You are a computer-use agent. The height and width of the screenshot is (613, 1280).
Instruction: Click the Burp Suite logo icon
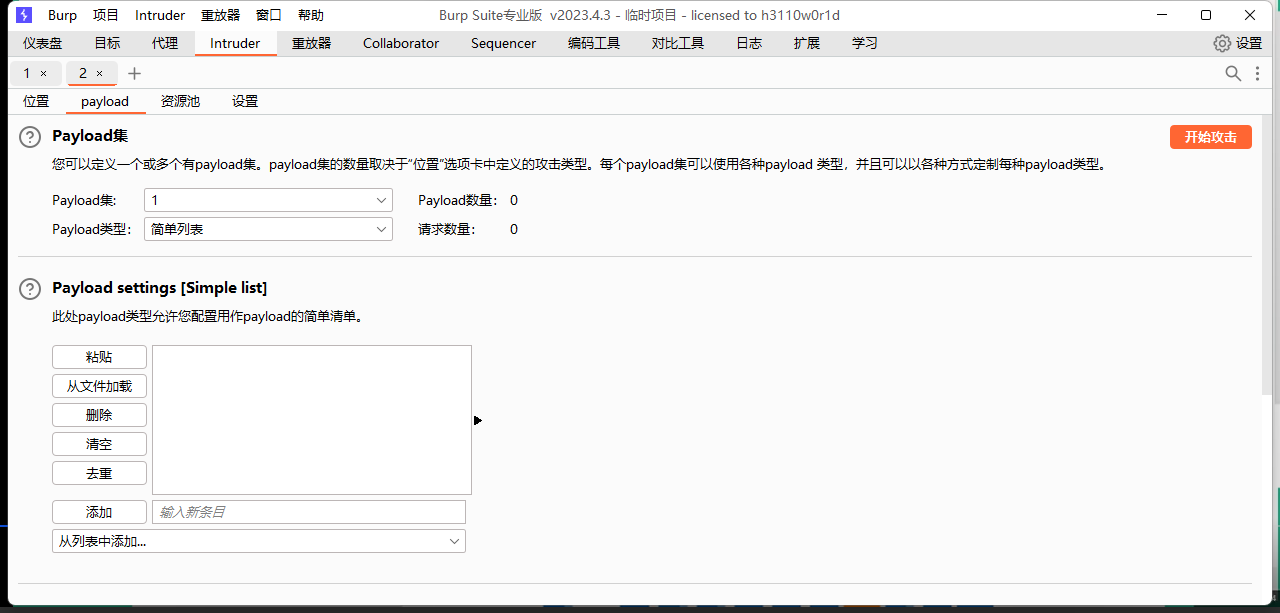coord(24,15)
